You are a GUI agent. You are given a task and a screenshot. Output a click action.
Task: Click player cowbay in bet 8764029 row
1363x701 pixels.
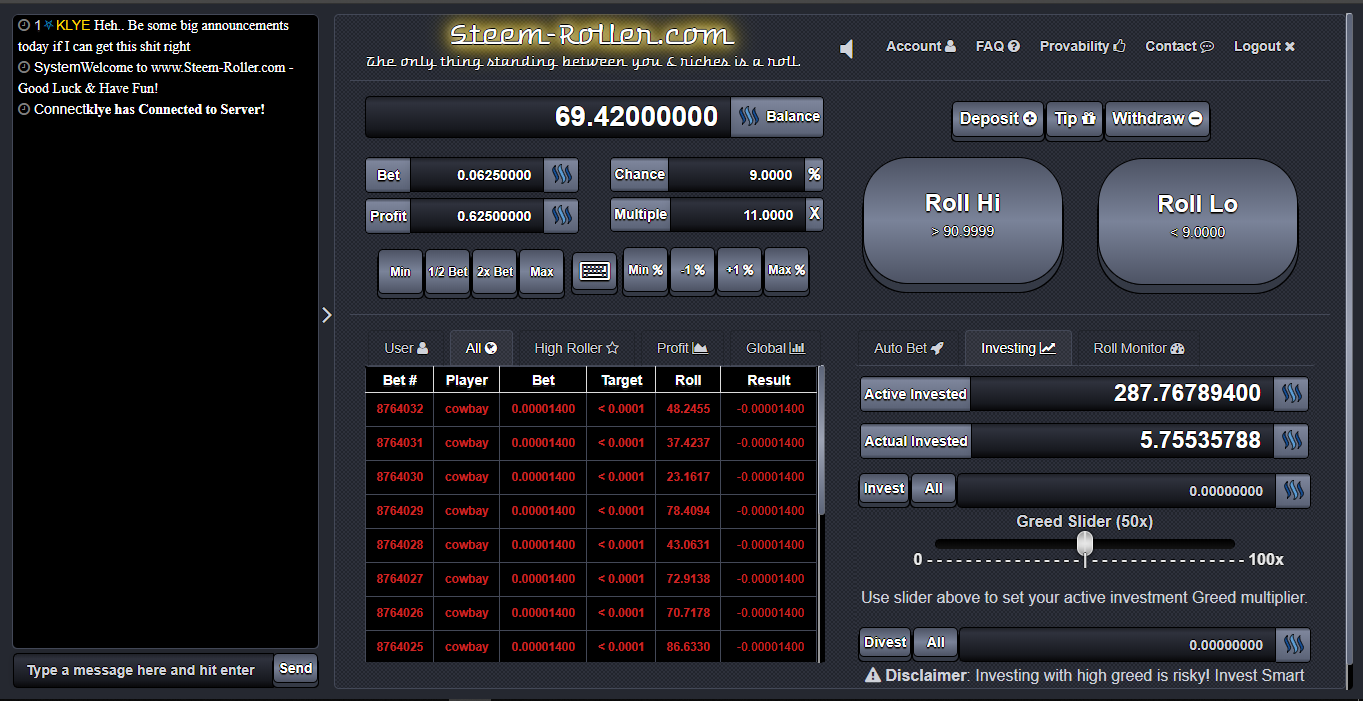tap(467, 511)
